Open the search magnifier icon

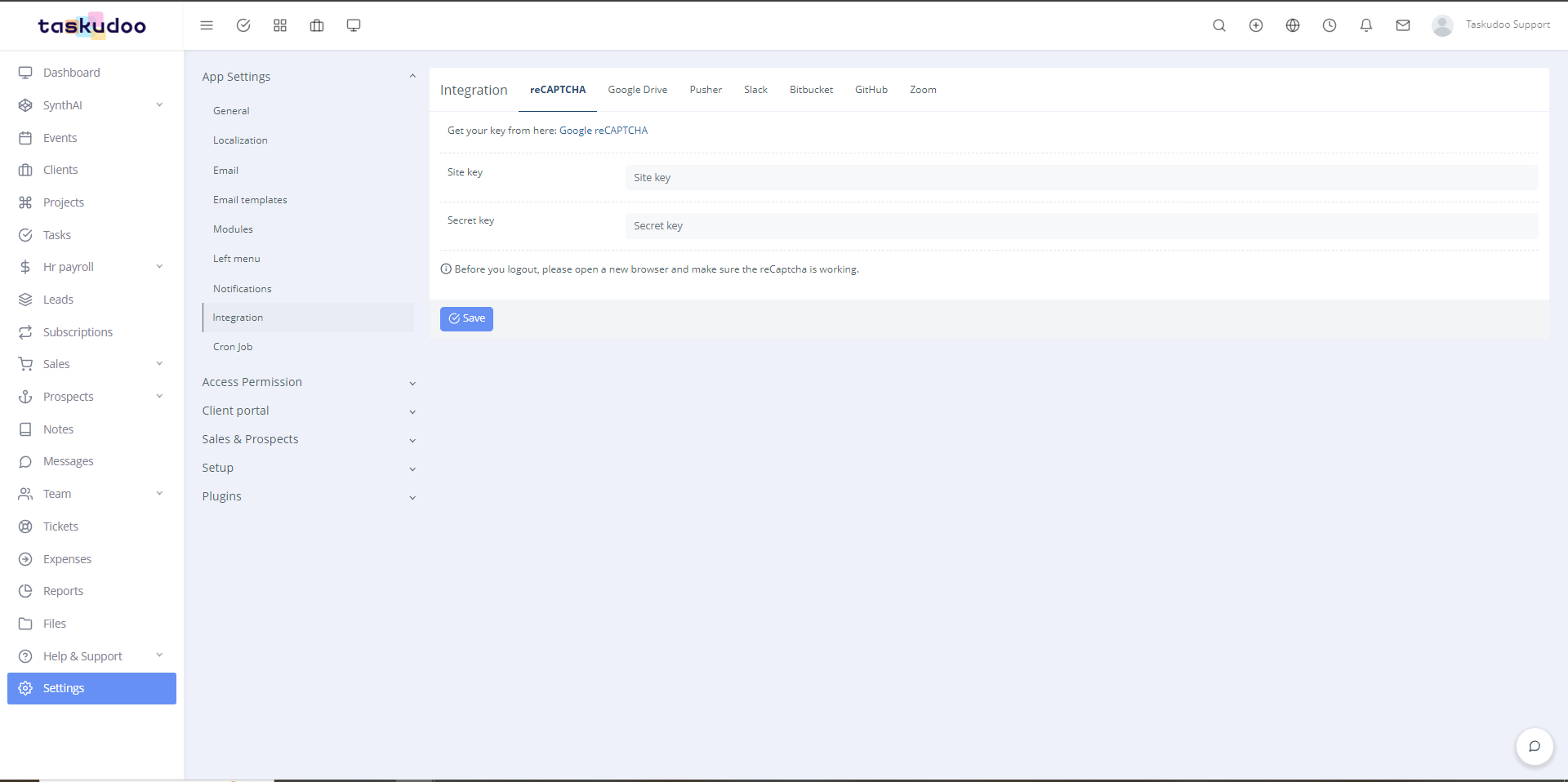pos(1219,25)
